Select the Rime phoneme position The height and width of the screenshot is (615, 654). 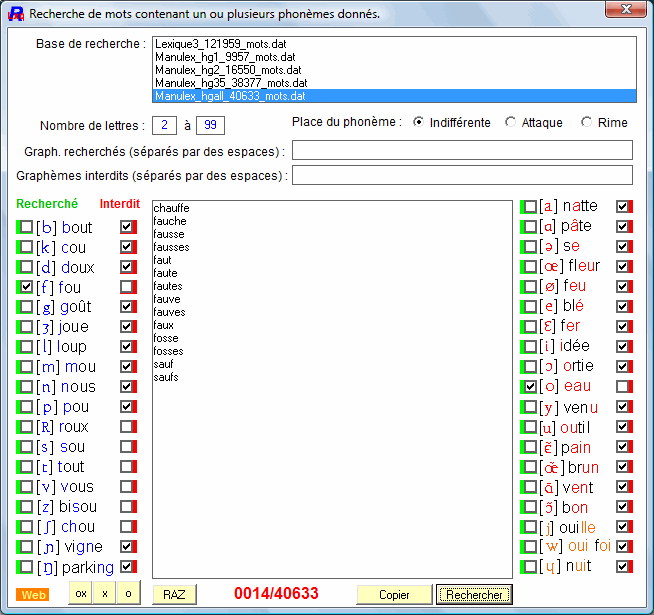pos(586,122)
